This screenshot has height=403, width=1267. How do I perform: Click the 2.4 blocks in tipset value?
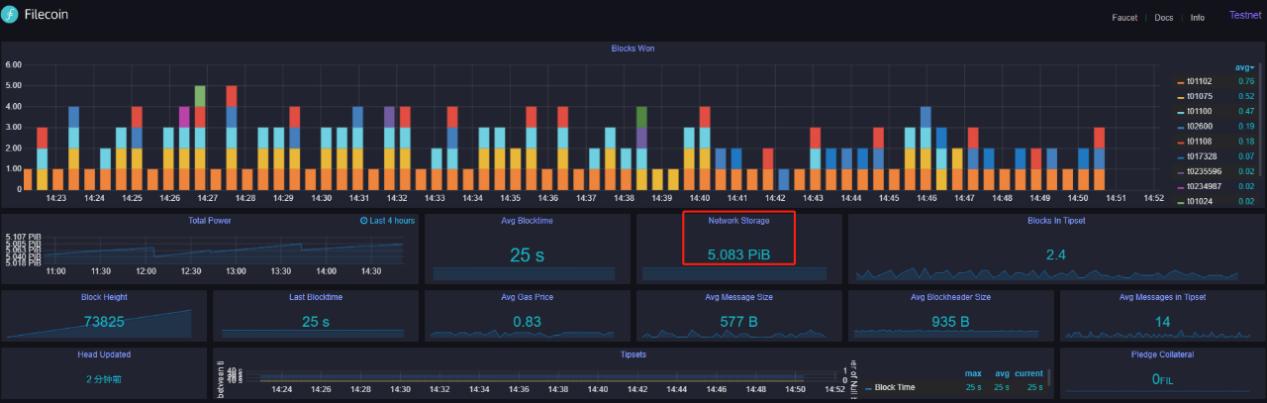(x=1056, y=254)
